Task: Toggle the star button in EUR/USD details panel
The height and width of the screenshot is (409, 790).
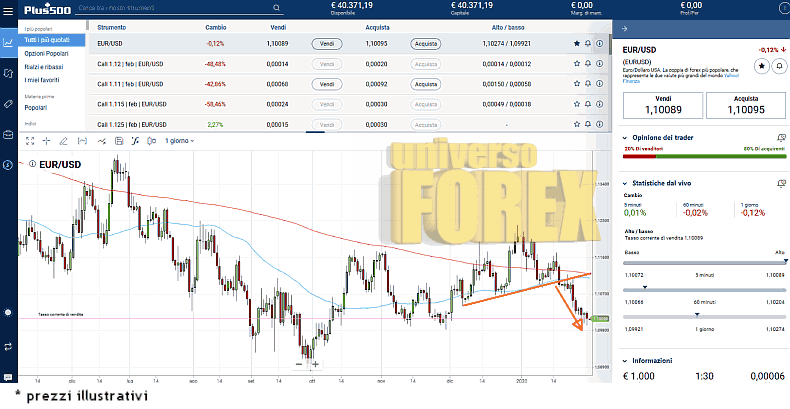Action: (761, 65)
